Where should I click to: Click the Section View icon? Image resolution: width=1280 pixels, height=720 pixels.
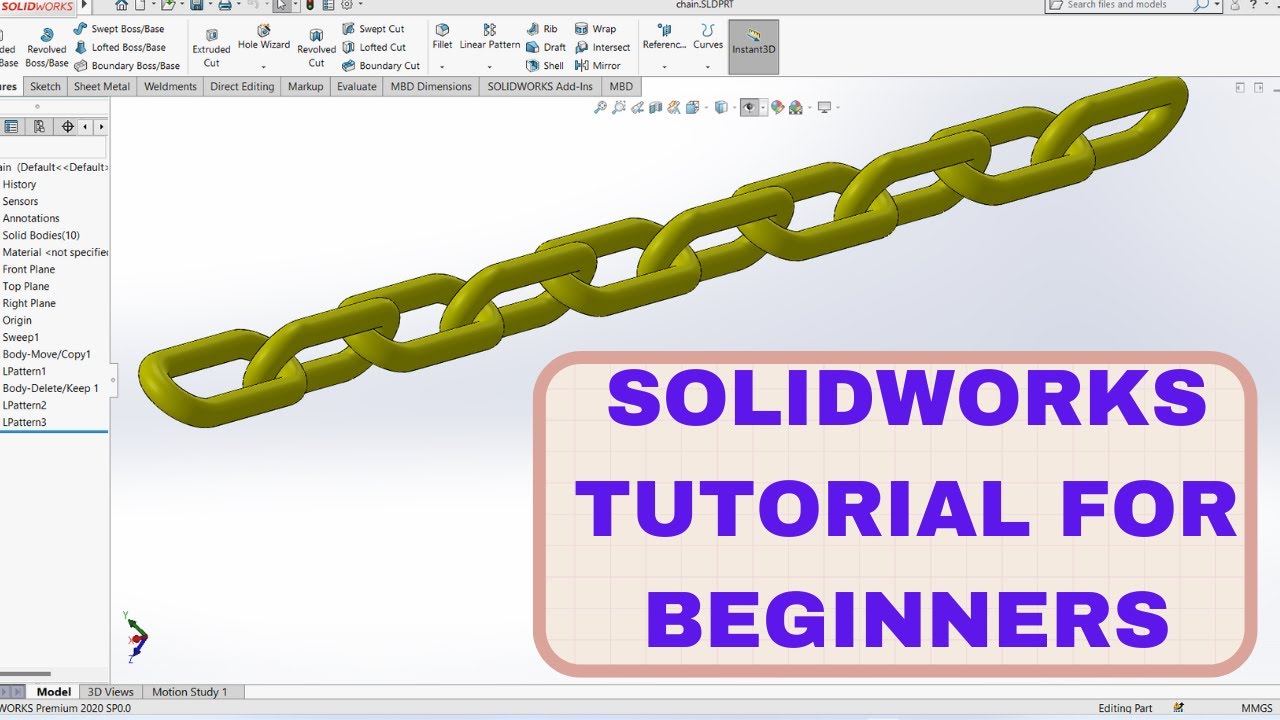click(655, 107)
